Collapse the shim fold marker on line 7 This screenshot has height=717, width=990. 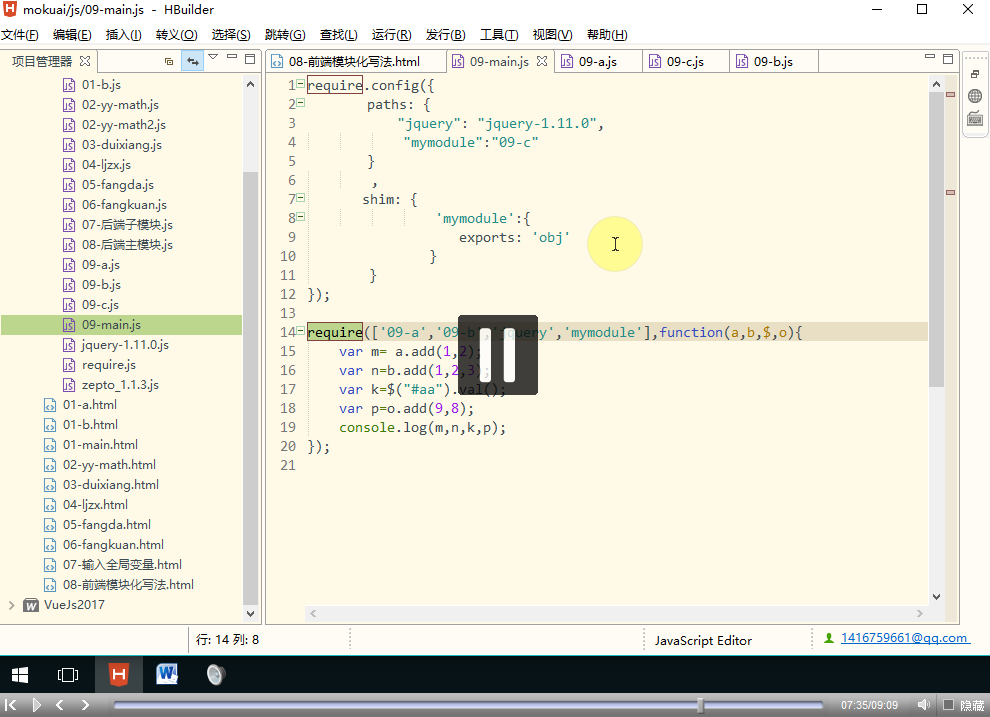coord(301,199)
